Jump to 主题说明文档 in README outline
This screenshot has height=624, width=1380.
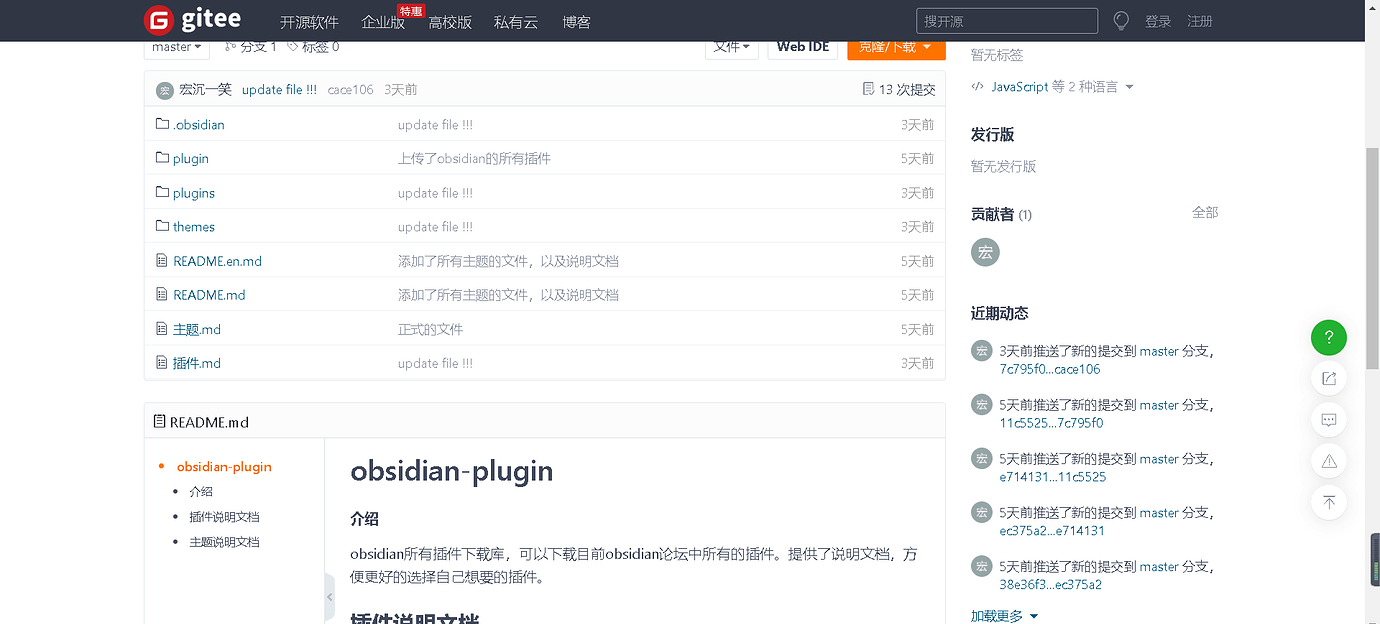(224, 541)
